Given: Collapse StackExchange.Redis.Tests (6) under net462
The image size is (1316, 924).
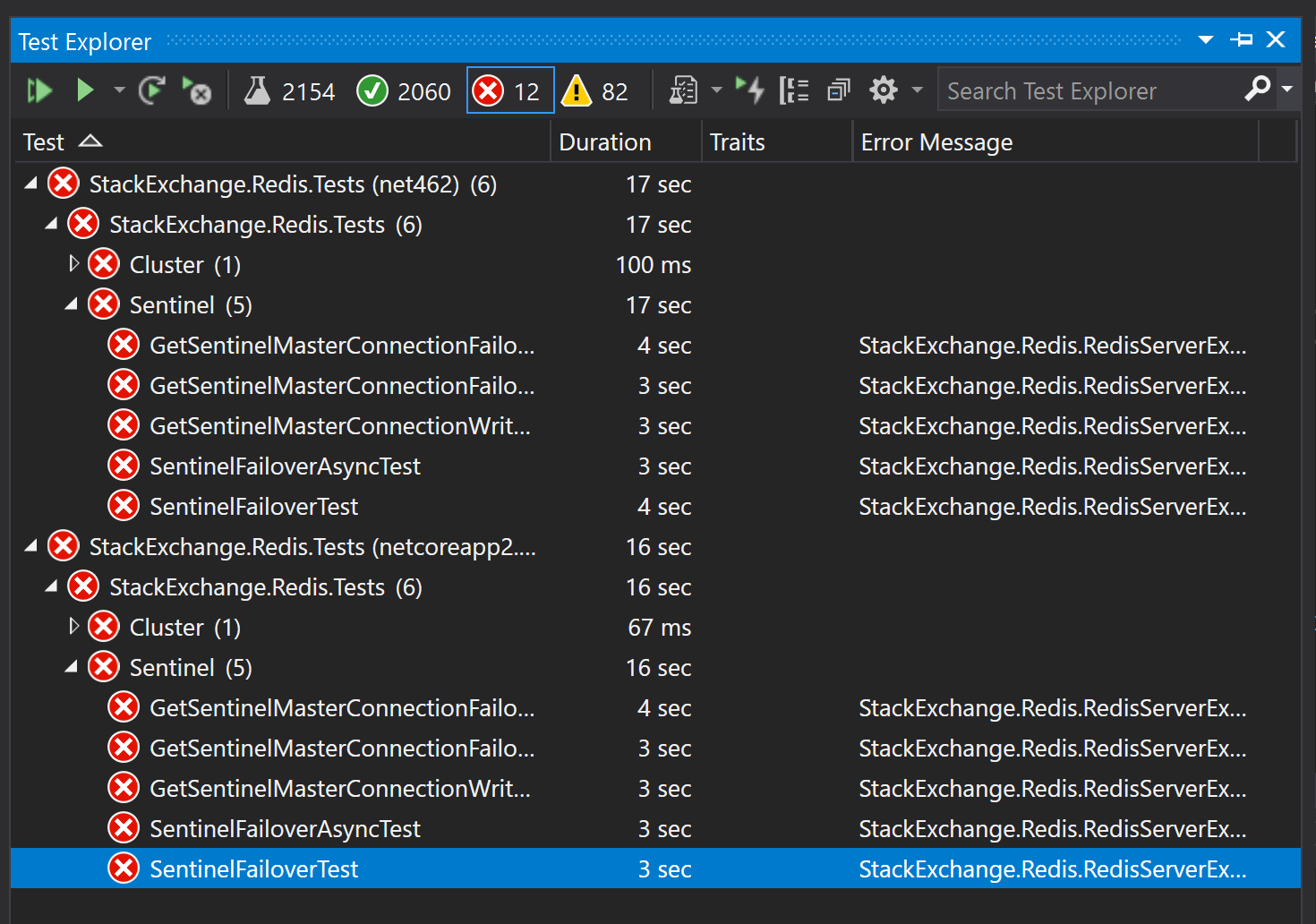Looking at the screenshot, I should [52, 224].
